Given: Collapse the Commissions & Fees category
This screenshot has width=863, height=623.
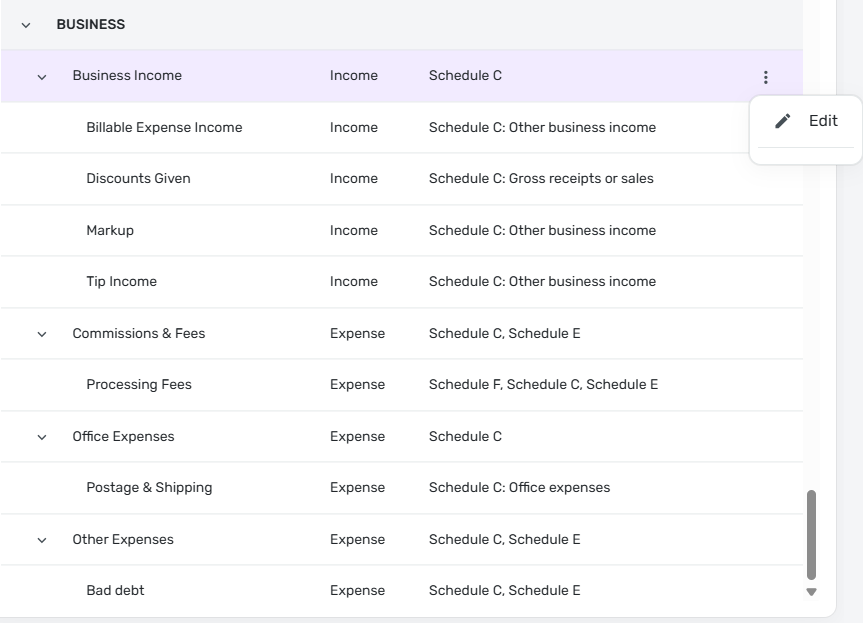Looking at the screenshot, I should pyautogui.click(x=42, y=334).
